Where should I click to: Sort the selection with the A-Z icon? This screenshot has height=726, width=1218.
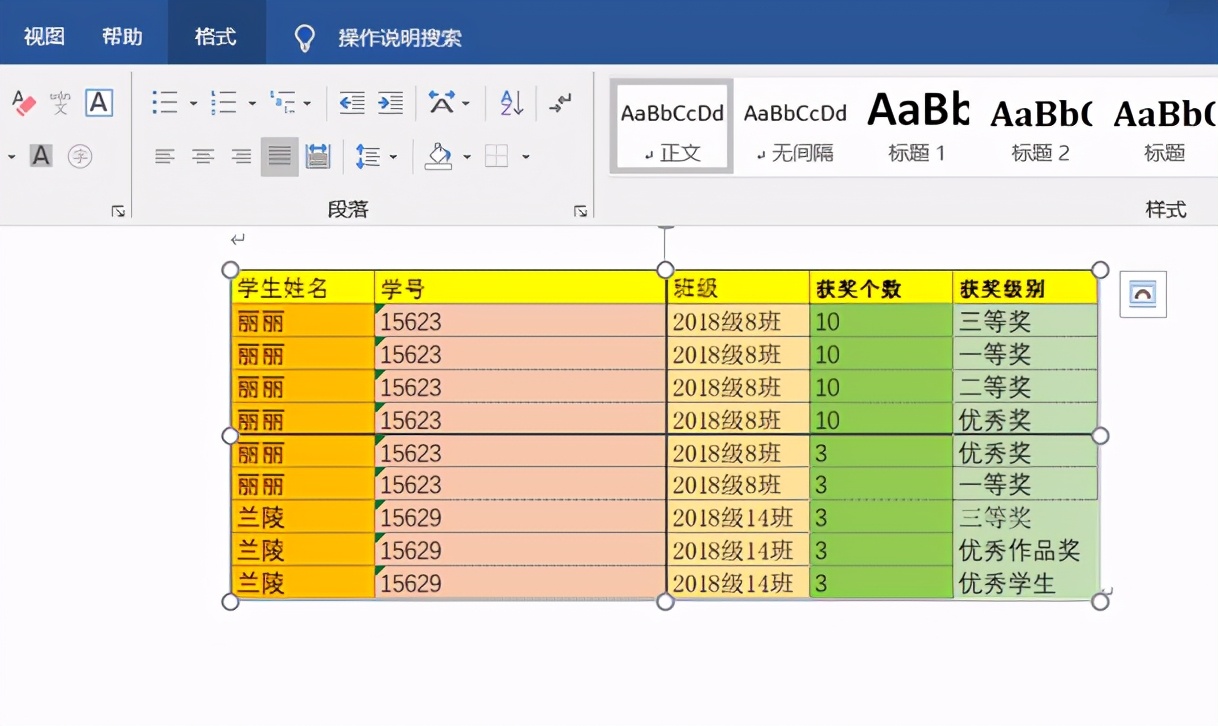[512, 102]
